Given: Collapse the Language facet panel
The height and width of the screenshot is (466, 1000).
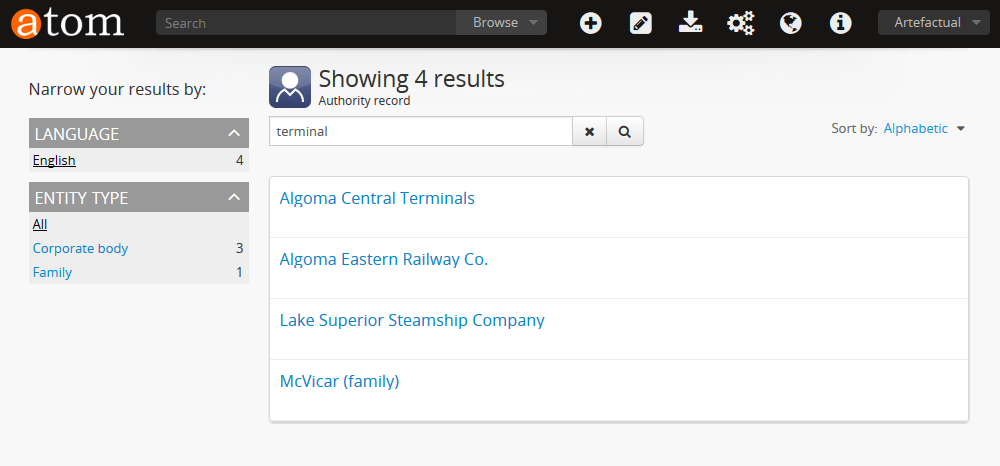Looking at the screenshot, I should pos(234,133).
